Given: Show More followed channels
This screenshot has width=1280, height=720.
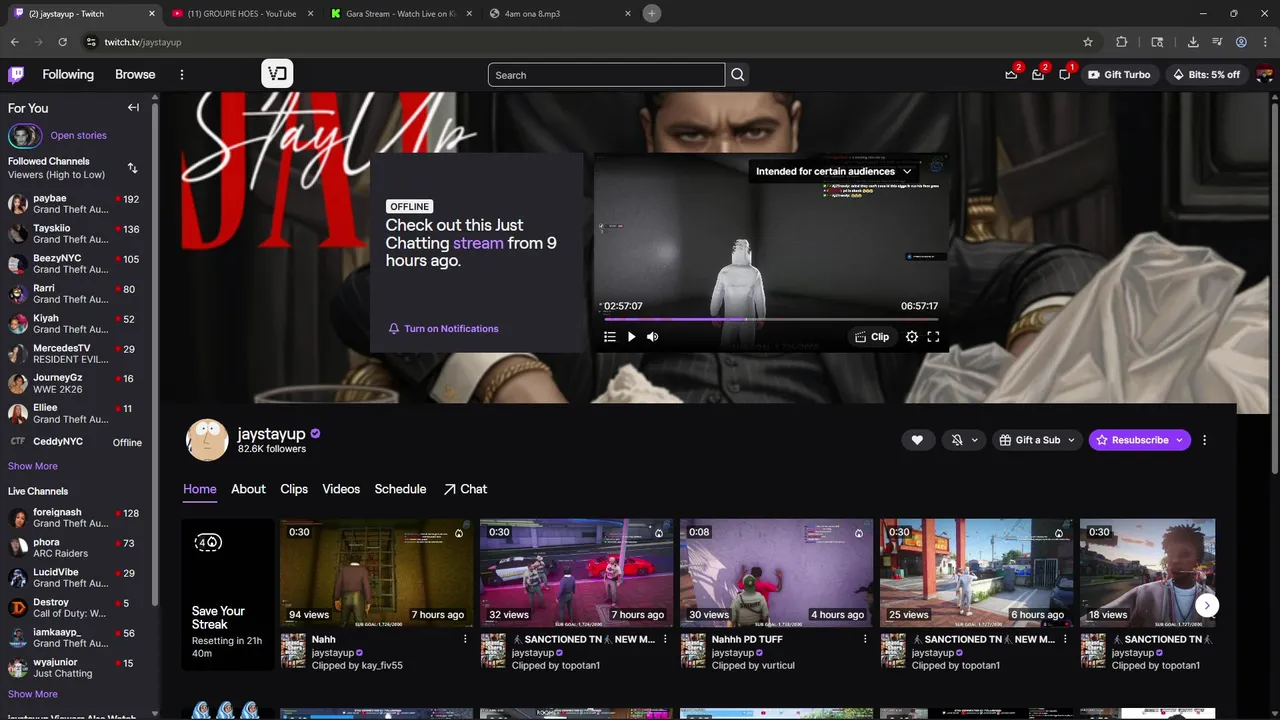Looking at the screenshot, I should 33,466.
